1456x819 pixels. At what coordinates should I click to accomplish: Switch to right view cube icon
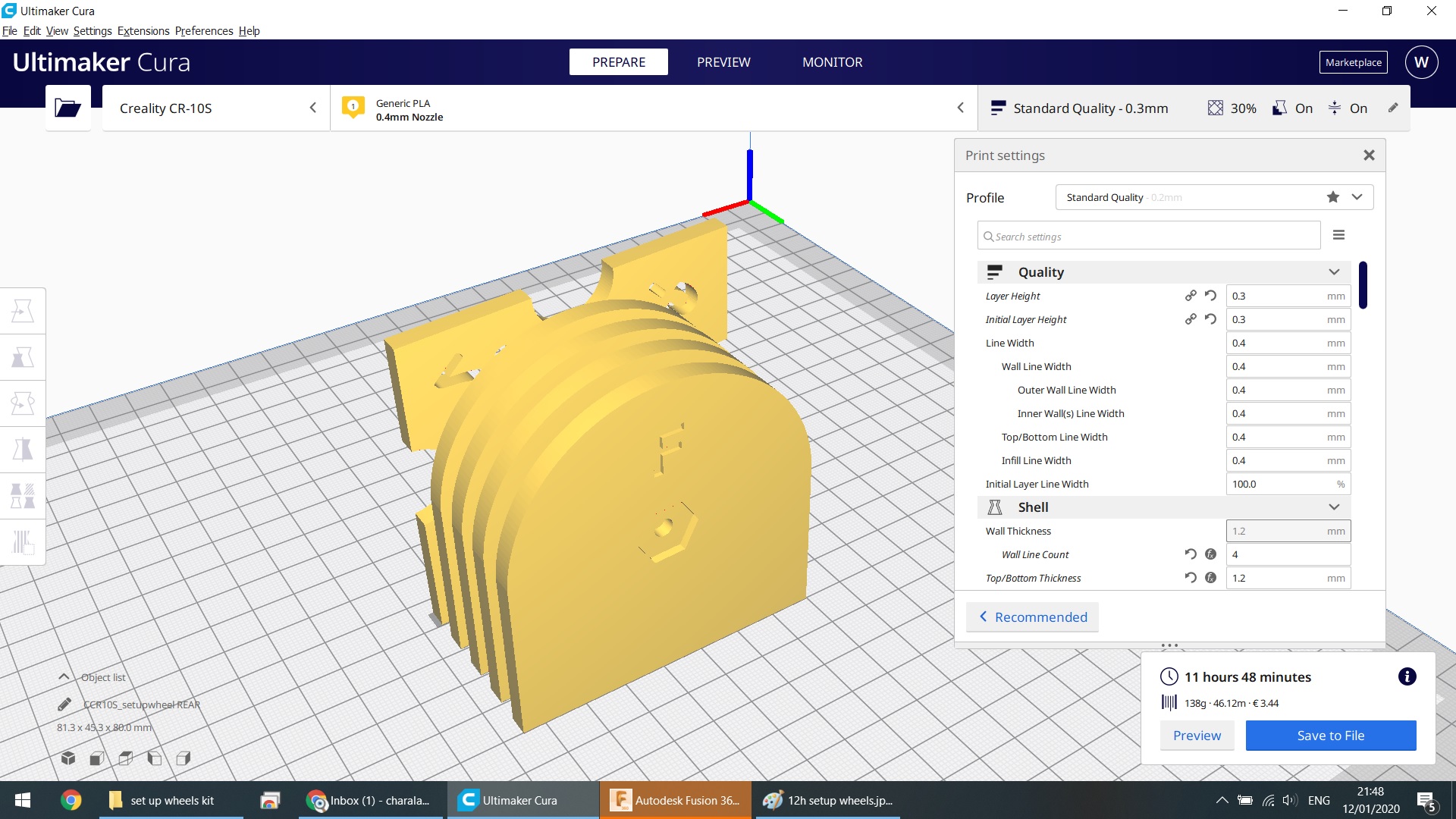pos(184,758)
